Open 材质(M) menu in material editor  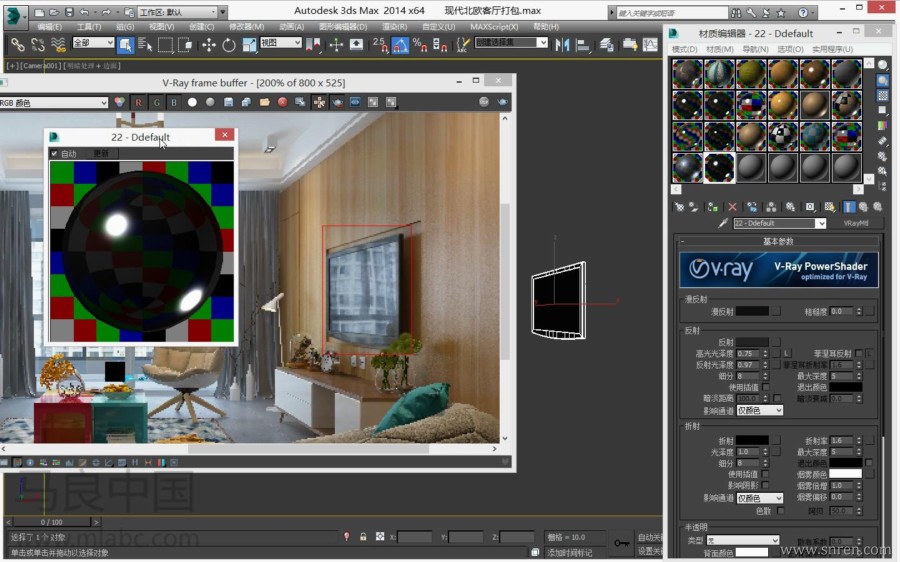coord(720,49)
